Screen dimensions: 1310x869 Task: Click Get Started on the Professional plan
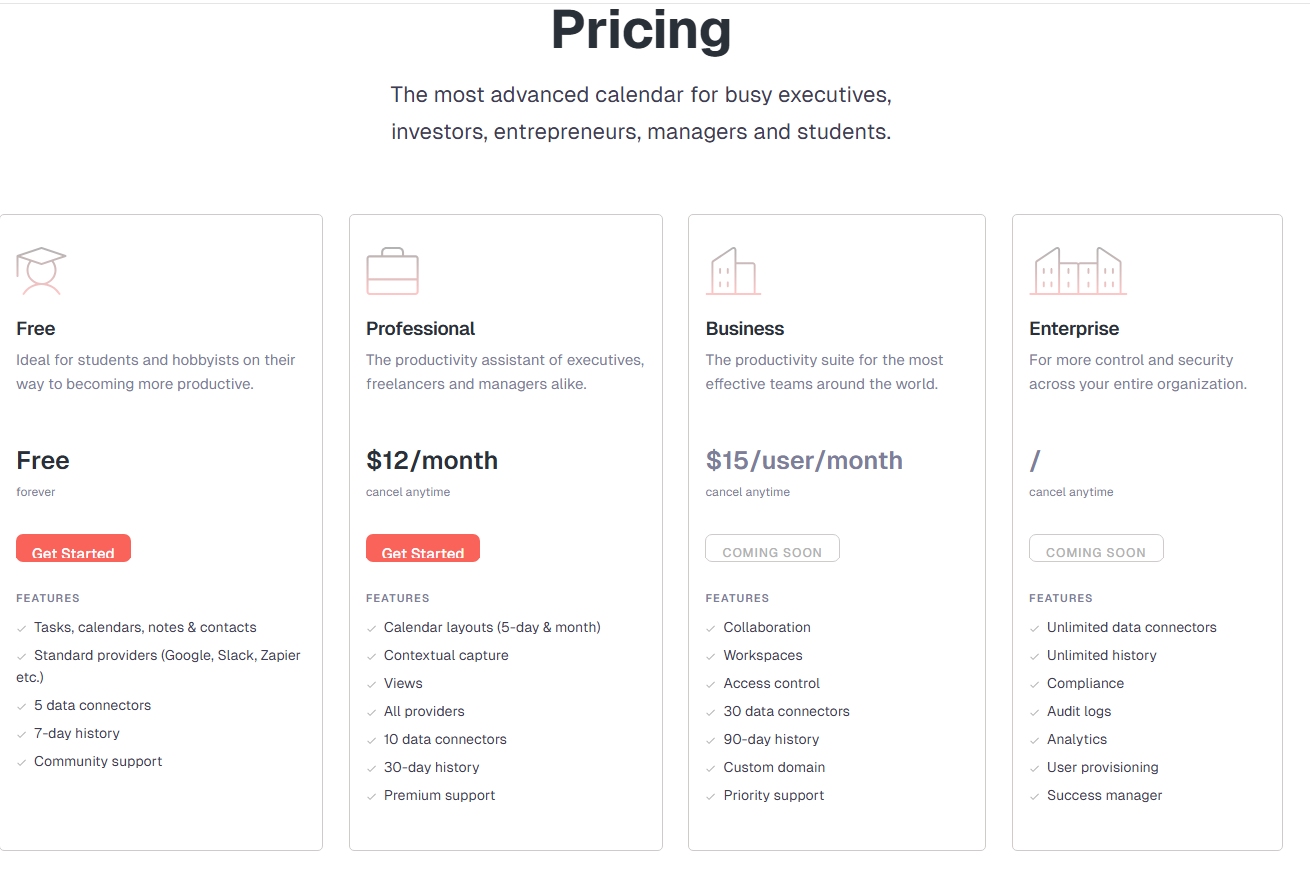(x=423, y=549)
